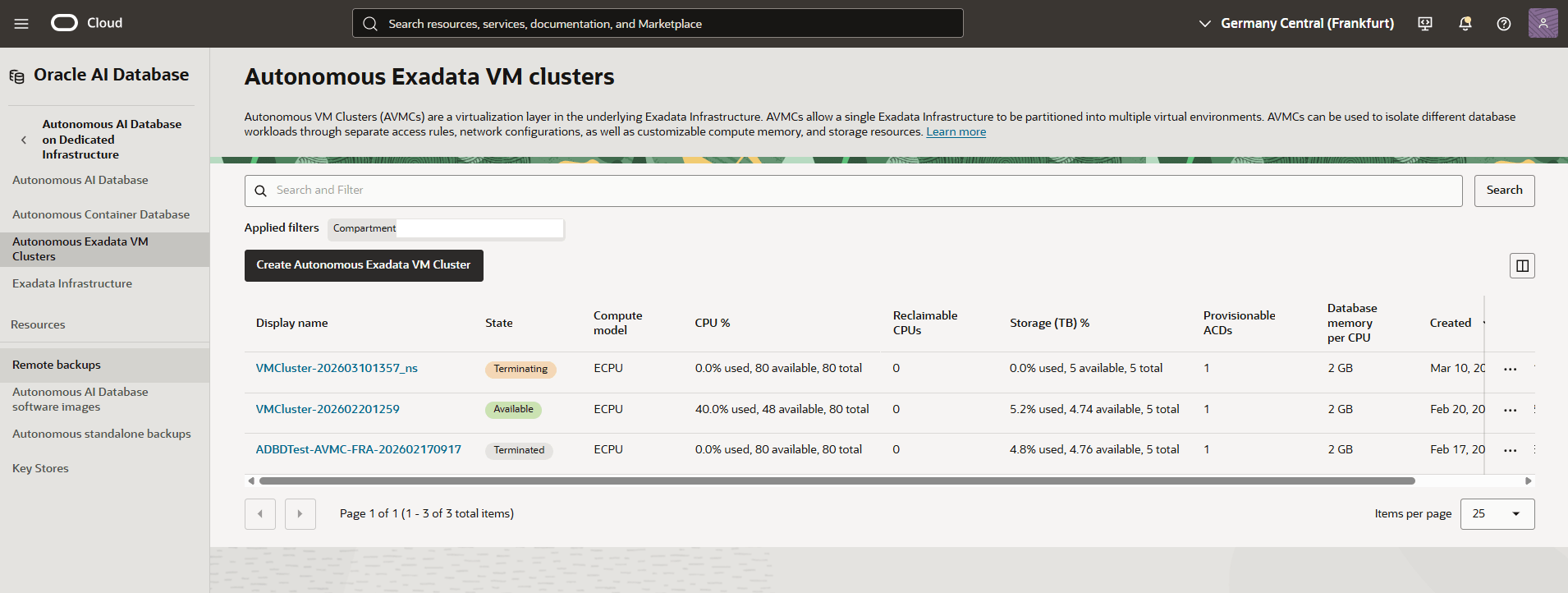Open actions menu for ADBDTest-AVMC-FRA-202602170917 row
This screenshot has height=593, width=1568.
(1510, 450)
